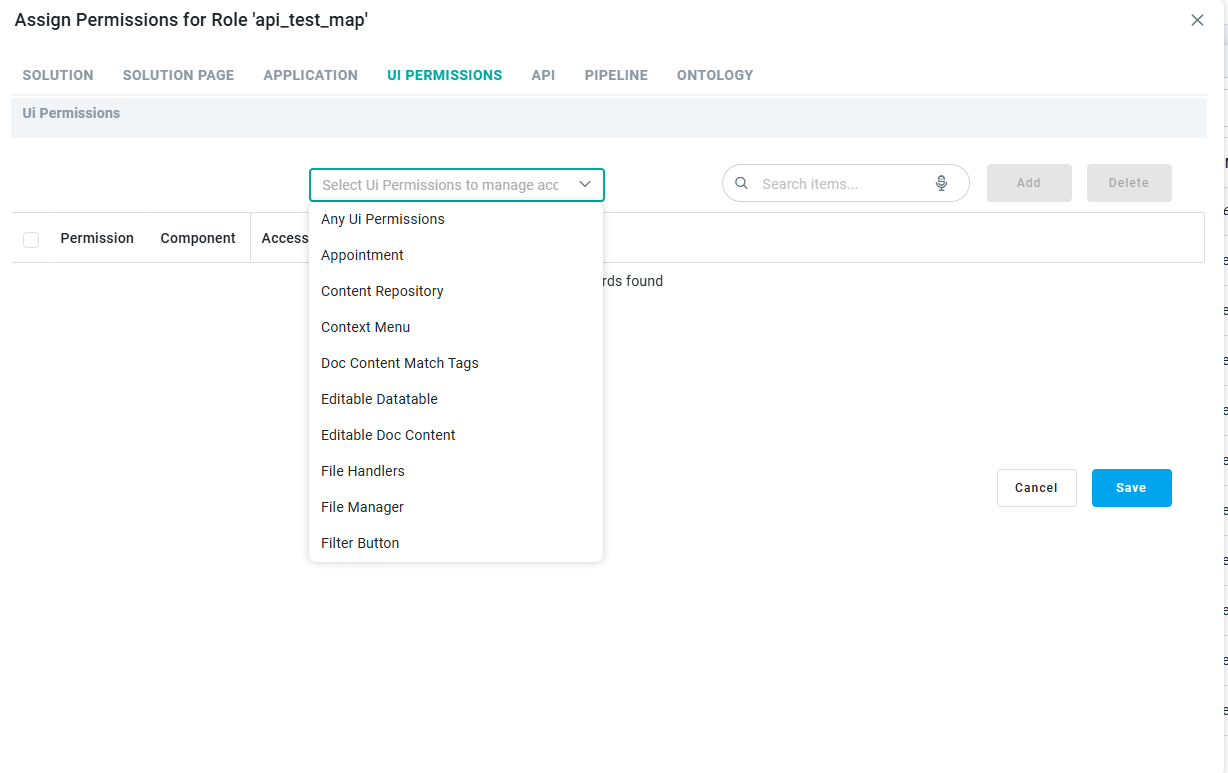Choose File Handlers in the dropdown

click(x=456, y=471)
